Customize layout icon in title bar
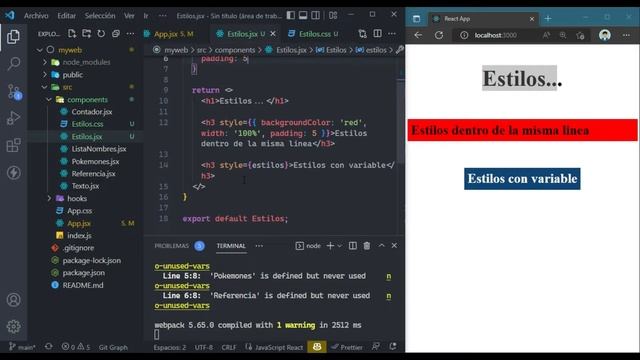 (x=333, y=16)
